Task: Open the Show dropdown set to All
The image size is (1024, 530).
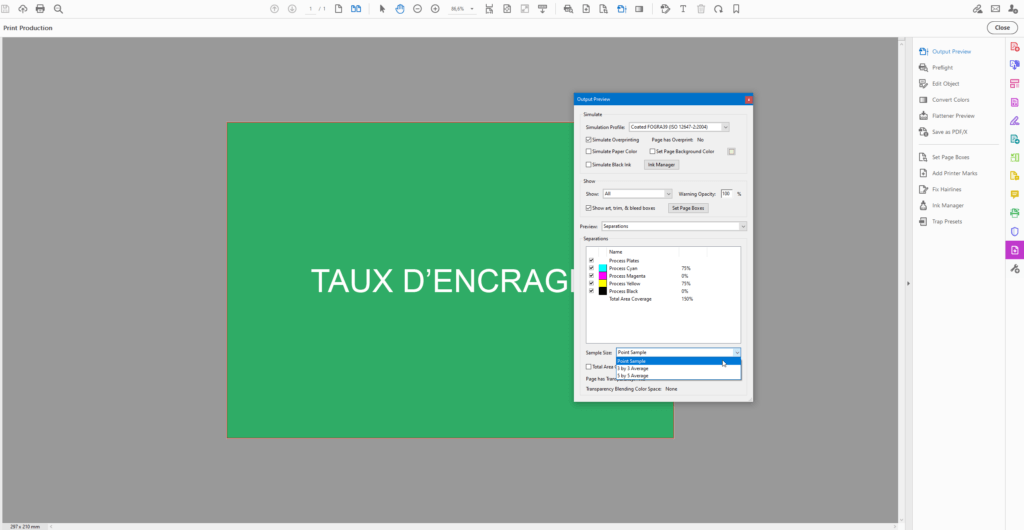Action: [x=637, y=194]
